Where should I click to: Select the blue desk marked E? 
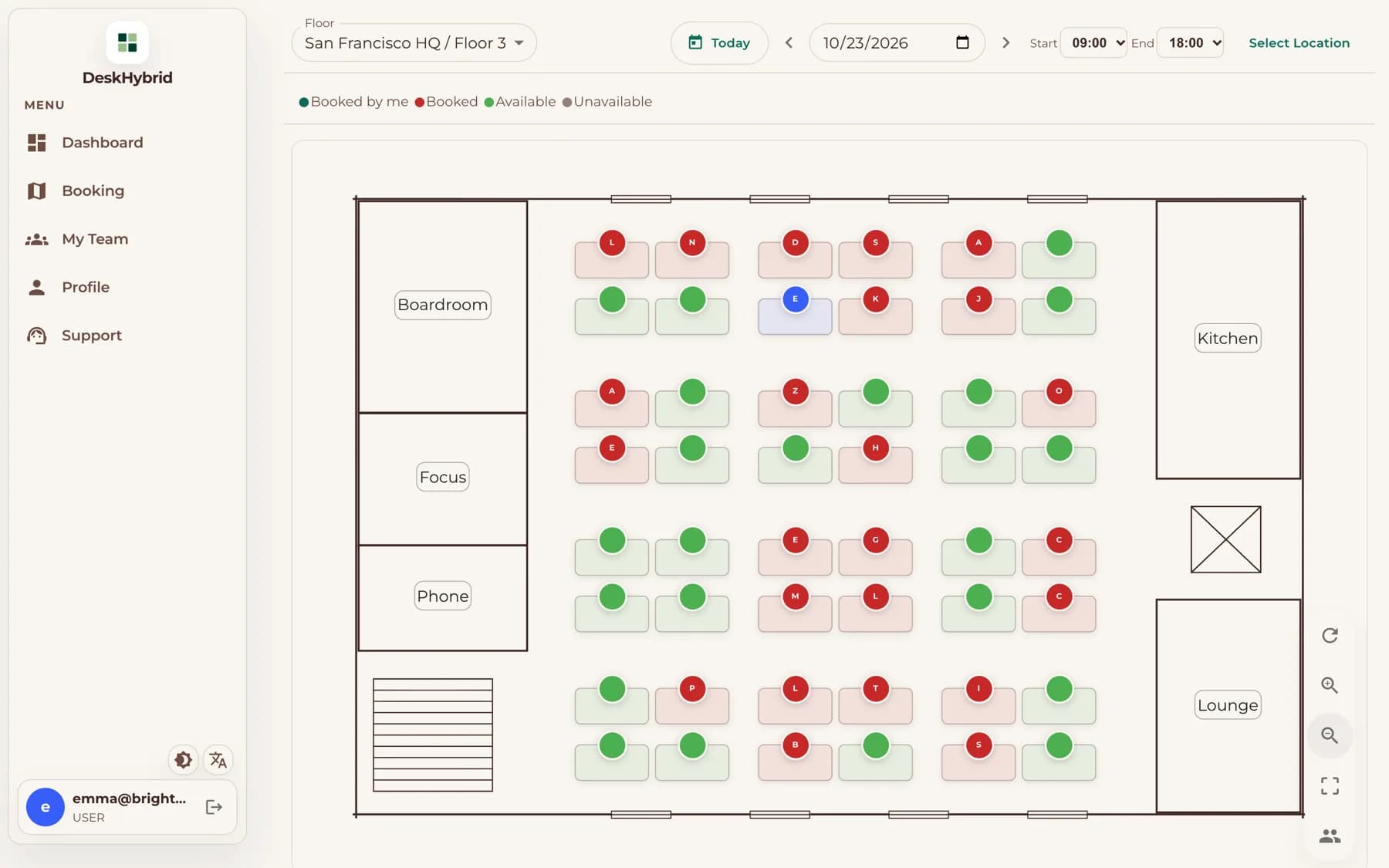(796, 299)
